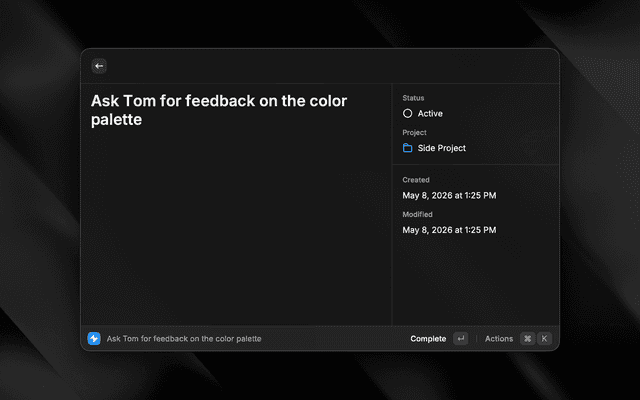Click the task title heading text
Screen dimensions: 640x400
point(219,110)
